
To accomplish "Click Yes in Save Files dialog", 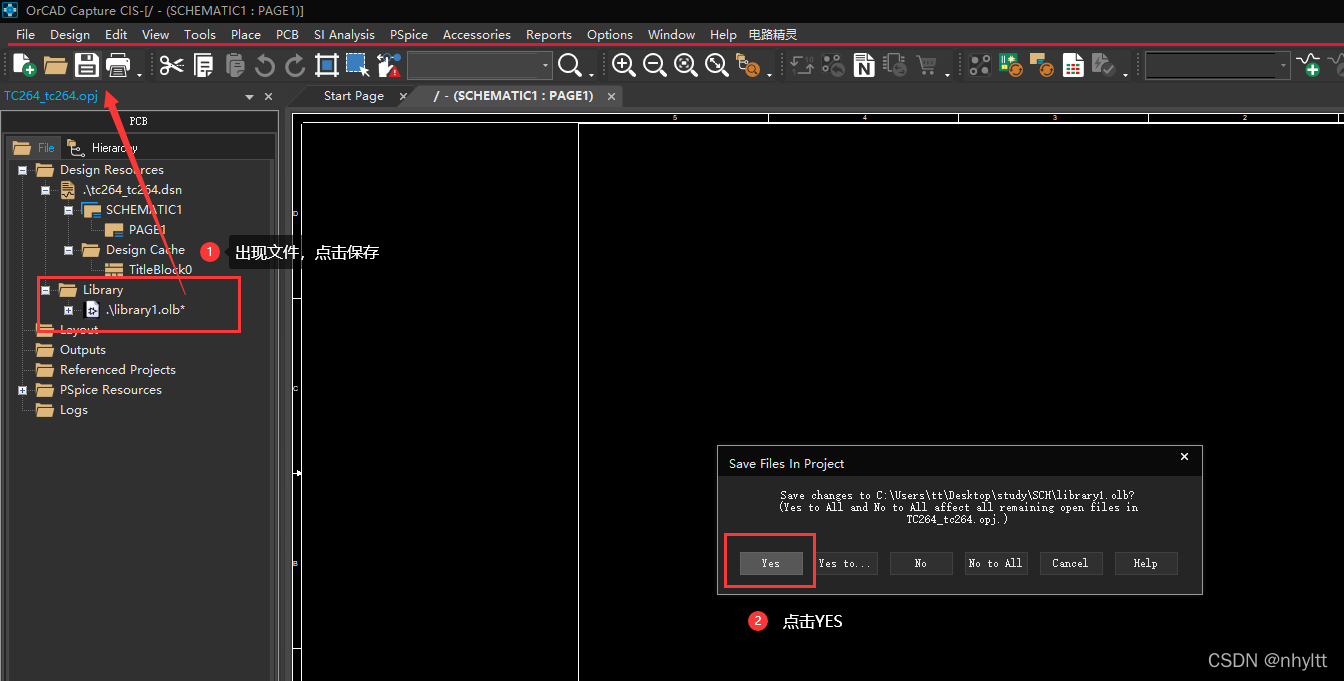I will point(770,563).
